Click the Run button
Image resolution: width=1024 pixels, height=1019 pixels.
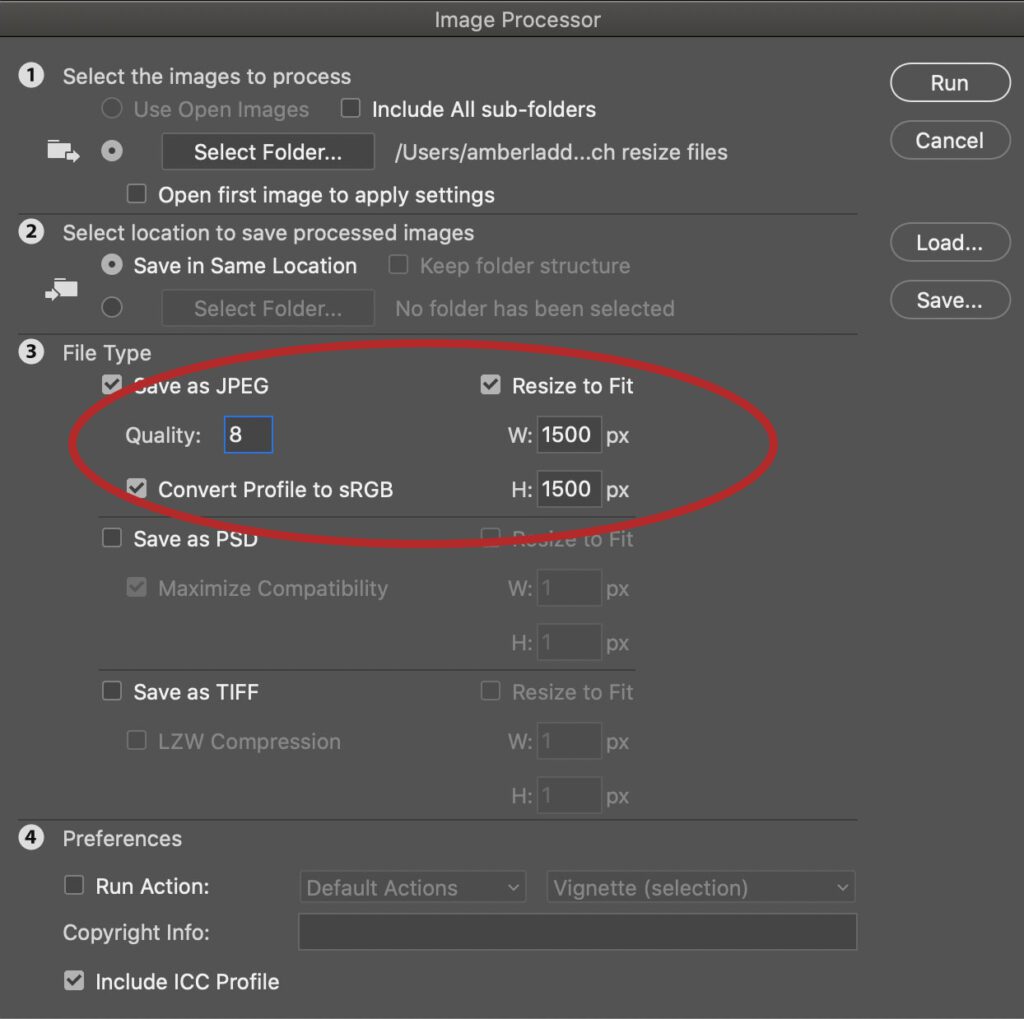coord(948,82)
